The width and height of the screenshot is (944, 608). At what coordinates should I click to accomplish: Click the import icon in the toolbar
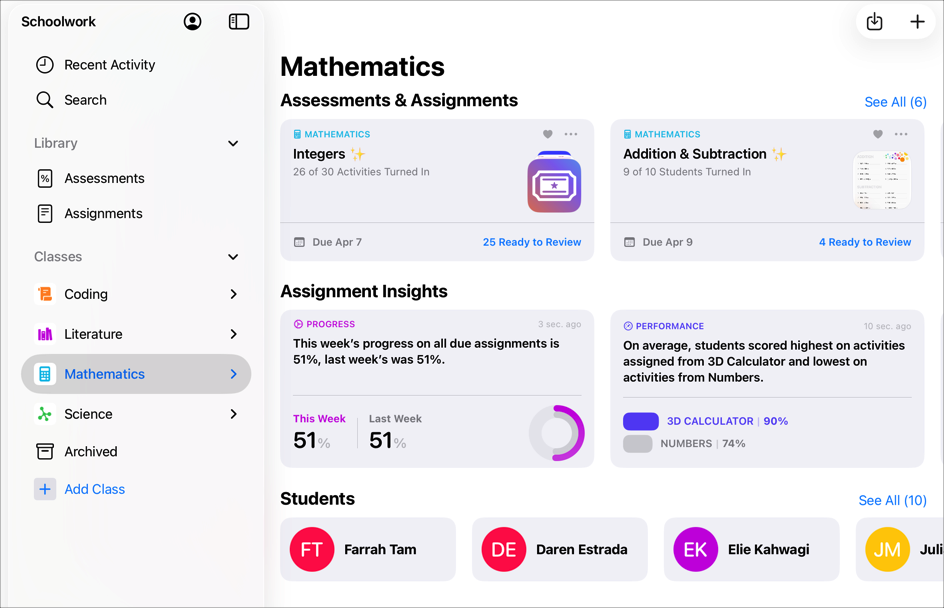tap(874, 20)
